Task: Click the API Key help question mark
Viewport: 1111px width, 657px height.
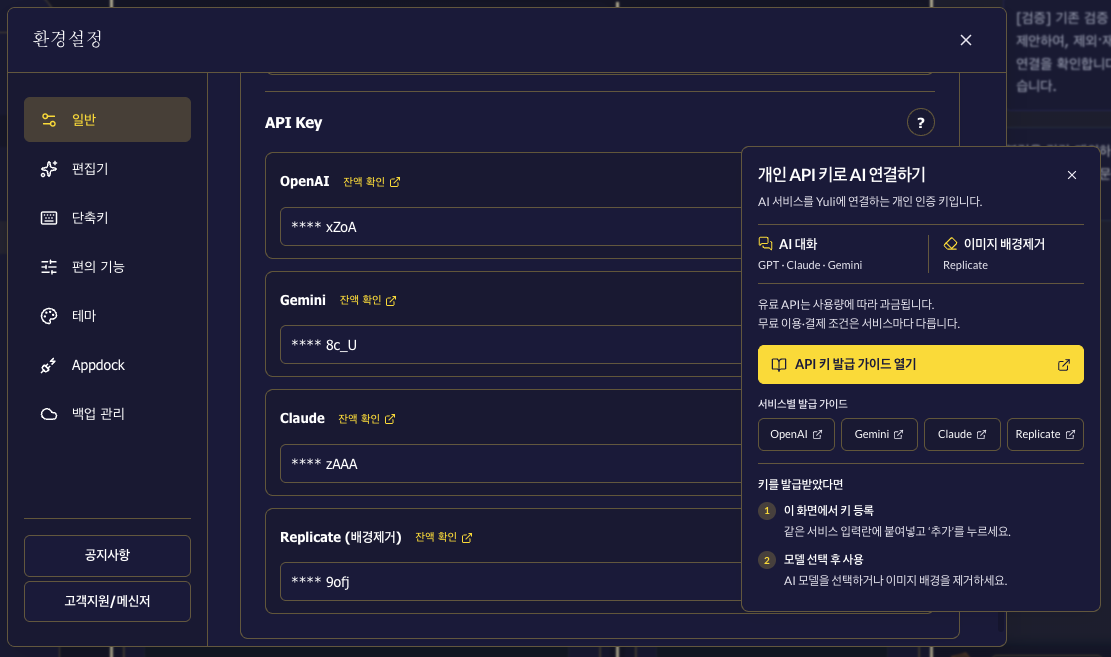Action: (920, 123)
